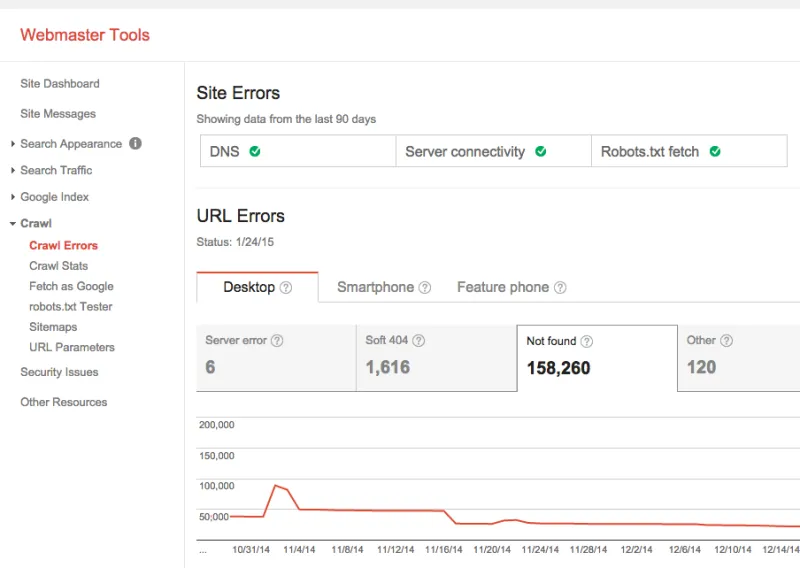Click the 11/24/14 date label on chart
The height and width of the screenshot is (568, 800).
pos(540,550)
